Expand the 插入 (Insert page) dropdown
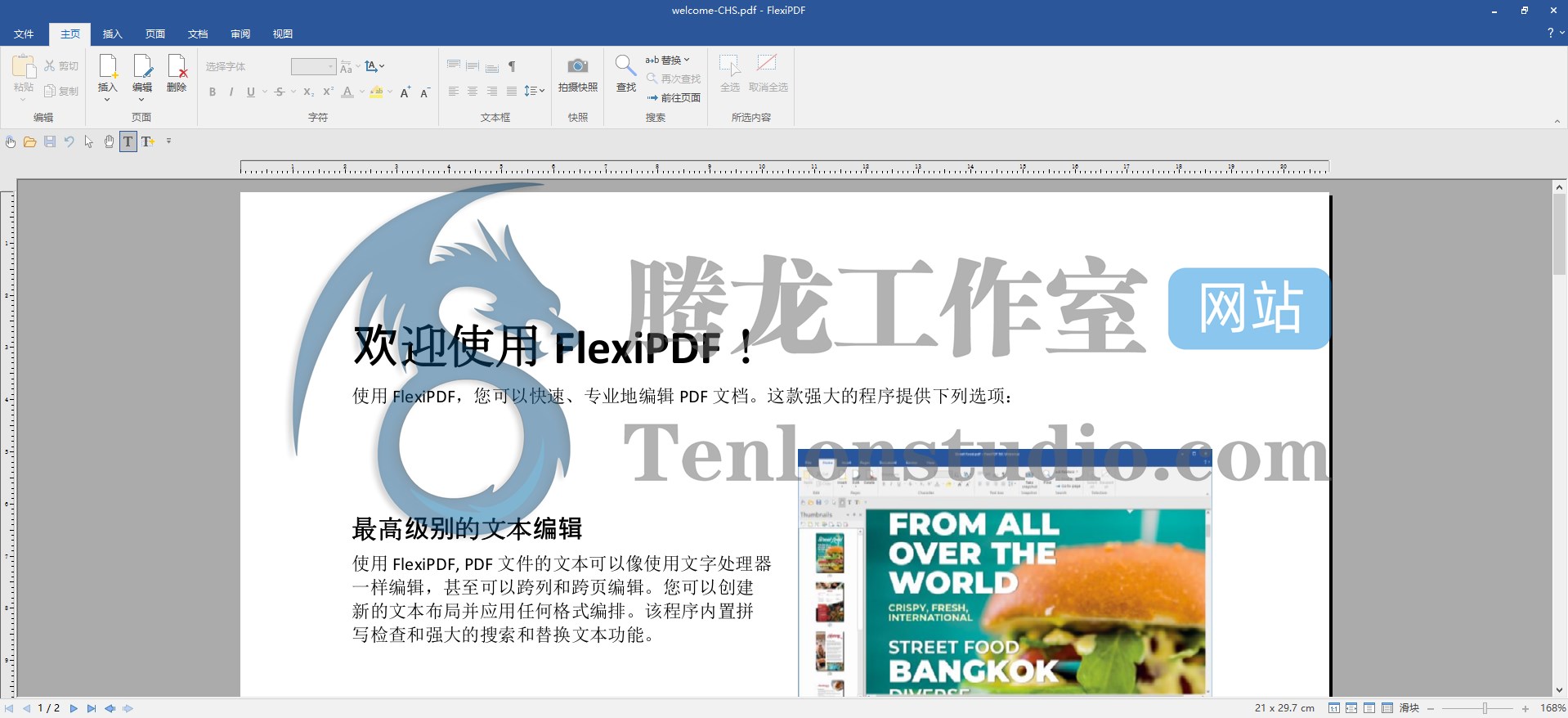Screen dimensions: 1568x718 pos(107,100)
